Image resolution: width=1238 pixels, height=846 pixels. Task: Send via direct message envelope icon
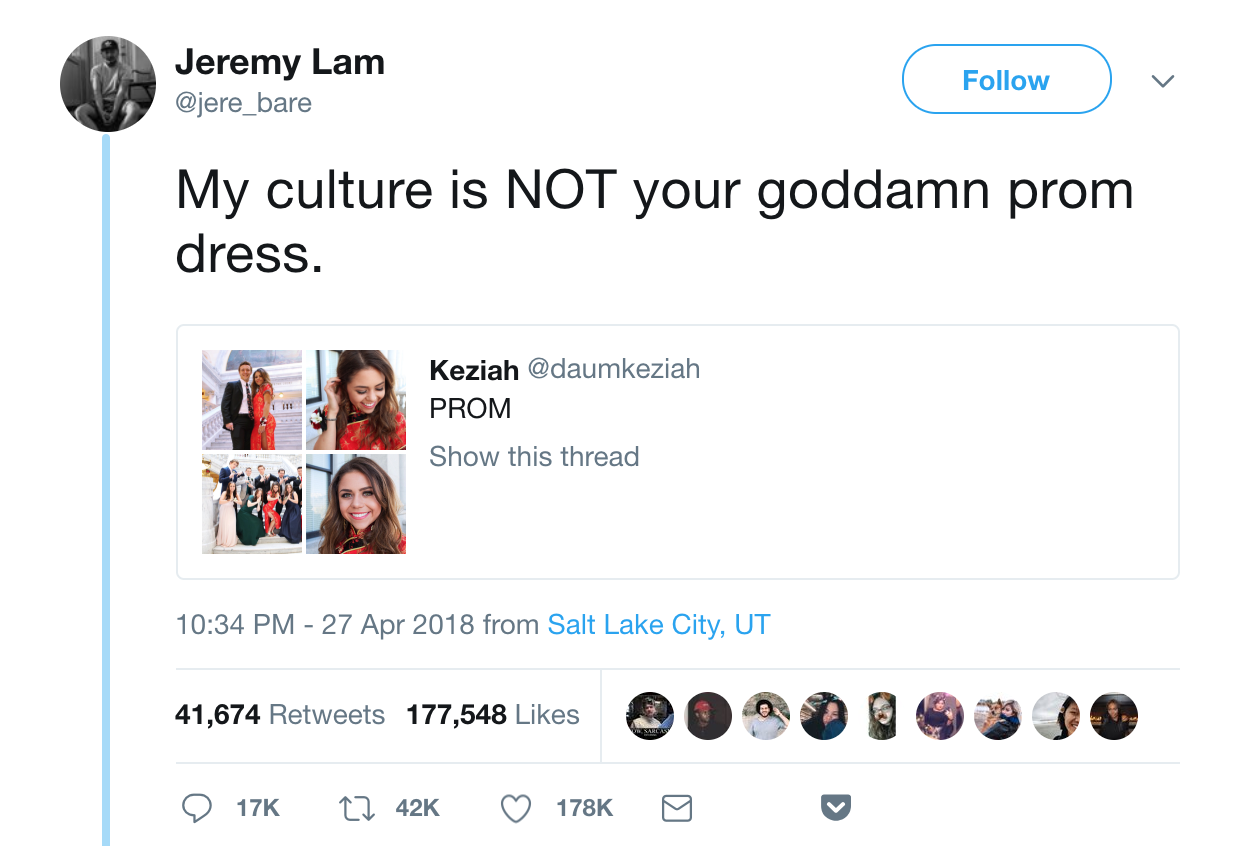[x=677, y=808]
